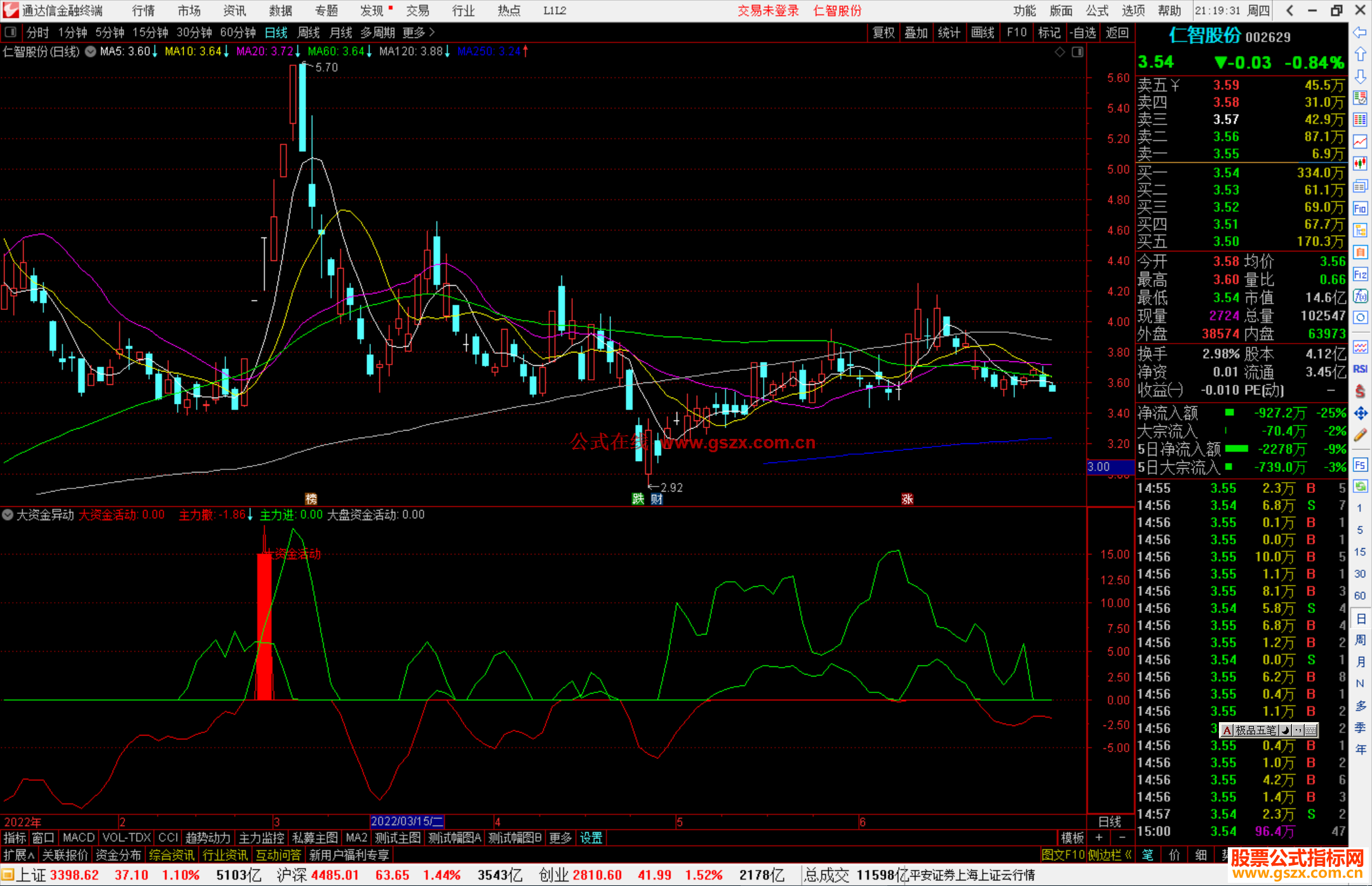Click the FS icon in right sidebar
This screenshot has height=886, width=1372.
(1360, 465)
